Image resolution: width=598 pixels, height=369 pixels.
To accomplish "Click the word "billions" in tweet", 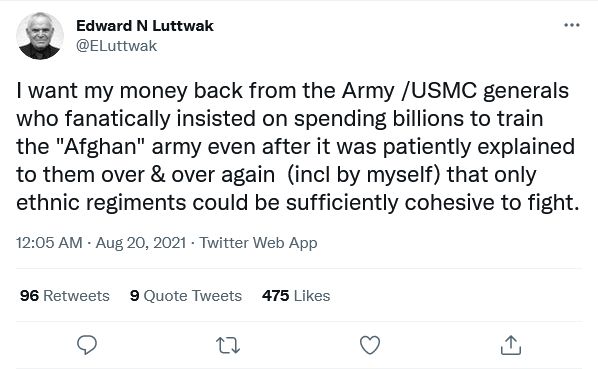I will pos(428,119).
